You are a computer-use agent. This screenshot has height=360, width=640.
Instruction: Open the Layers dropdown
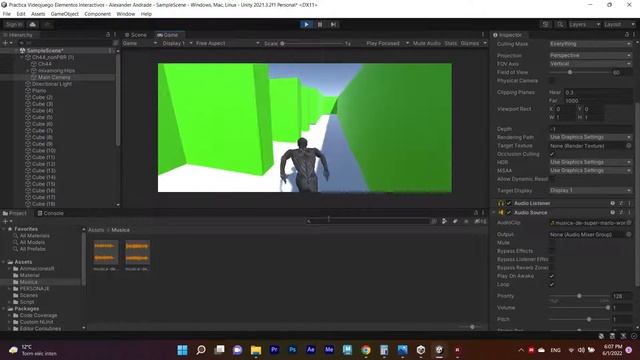[x=584, y=24]
